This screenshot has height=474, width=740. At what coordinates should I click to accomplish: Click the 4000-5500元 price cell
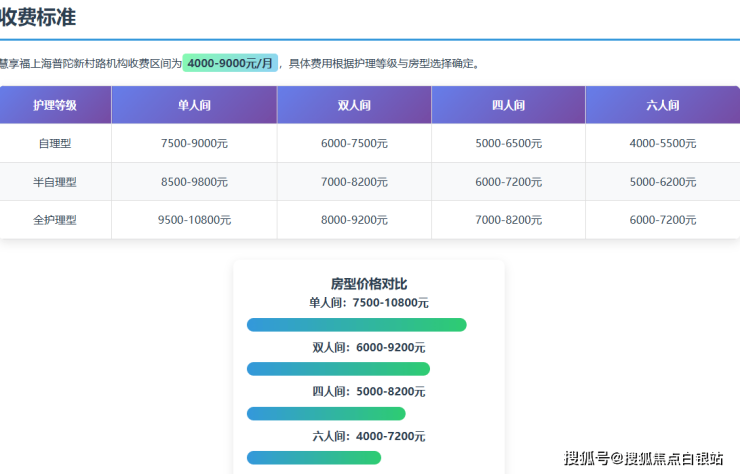[x=662, y=143]
